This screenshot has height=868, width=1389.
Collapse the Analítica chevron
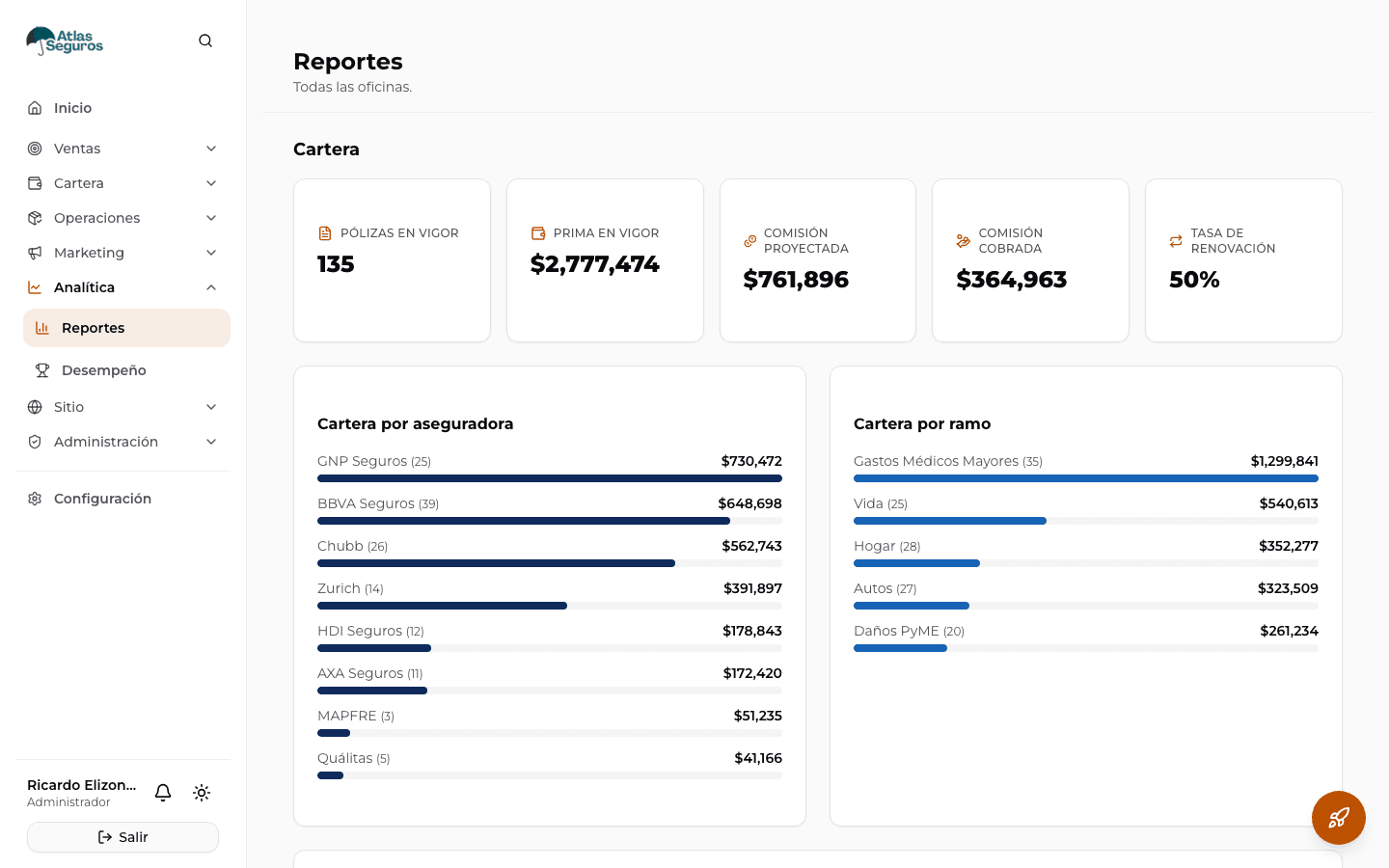click(211, 287)
